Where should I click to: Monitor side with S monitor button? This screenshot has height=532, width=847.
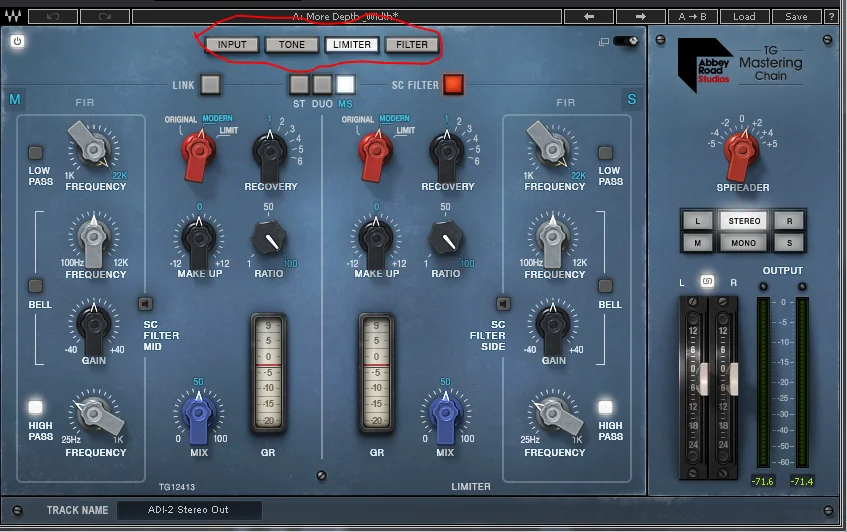point(789,243)
